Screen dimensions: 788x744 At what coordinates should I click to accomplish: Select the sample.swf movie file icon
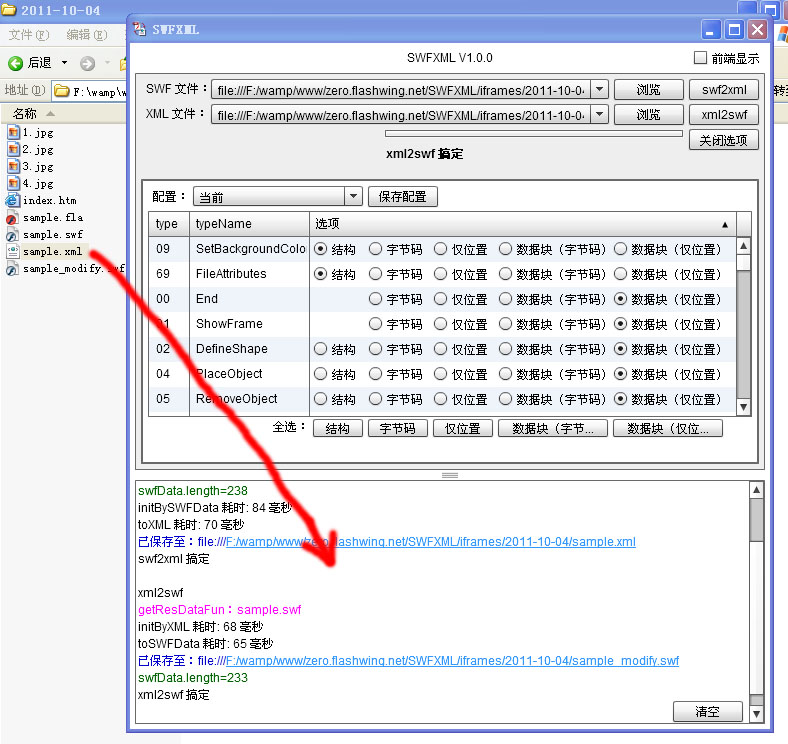[13, 235]
